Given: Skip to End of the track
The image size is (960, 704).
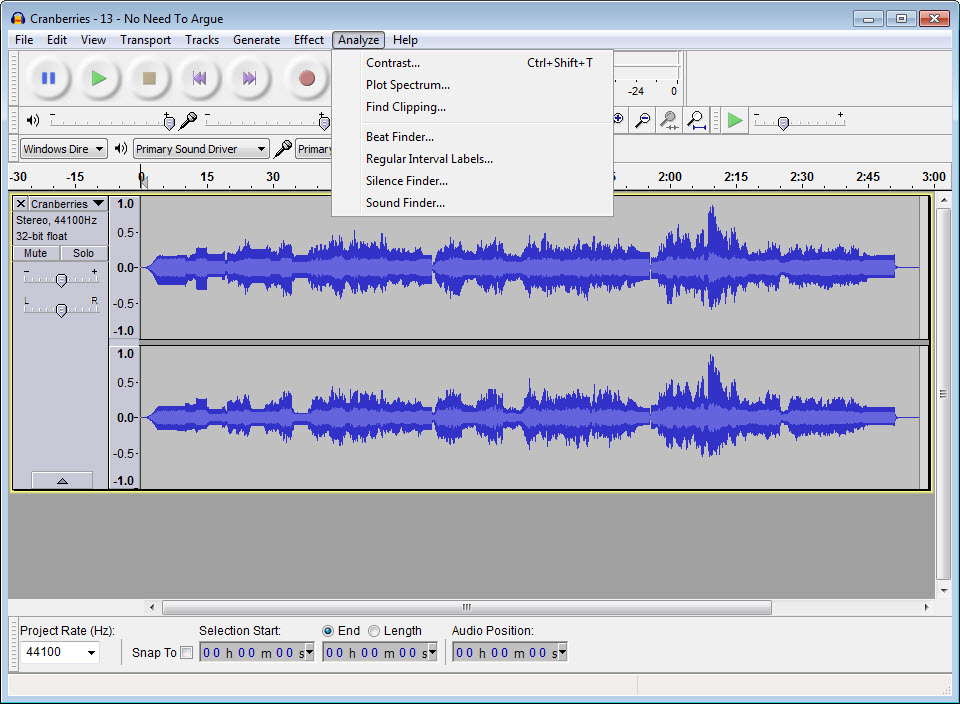Looking at the screenshot, I should click(249, 78).
